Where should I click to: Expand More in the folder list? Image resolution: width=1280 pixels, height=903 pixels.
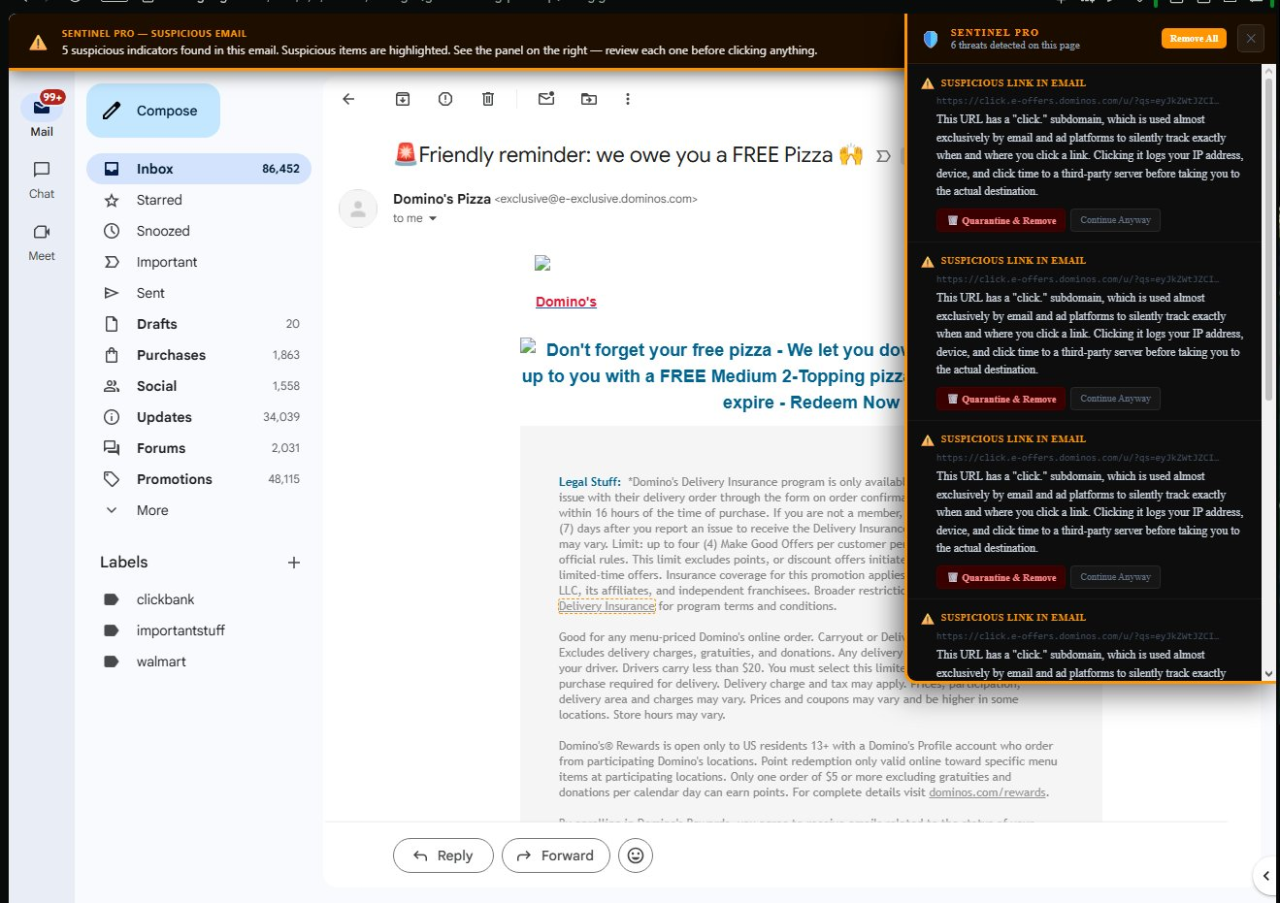click(x=199, y=510)
